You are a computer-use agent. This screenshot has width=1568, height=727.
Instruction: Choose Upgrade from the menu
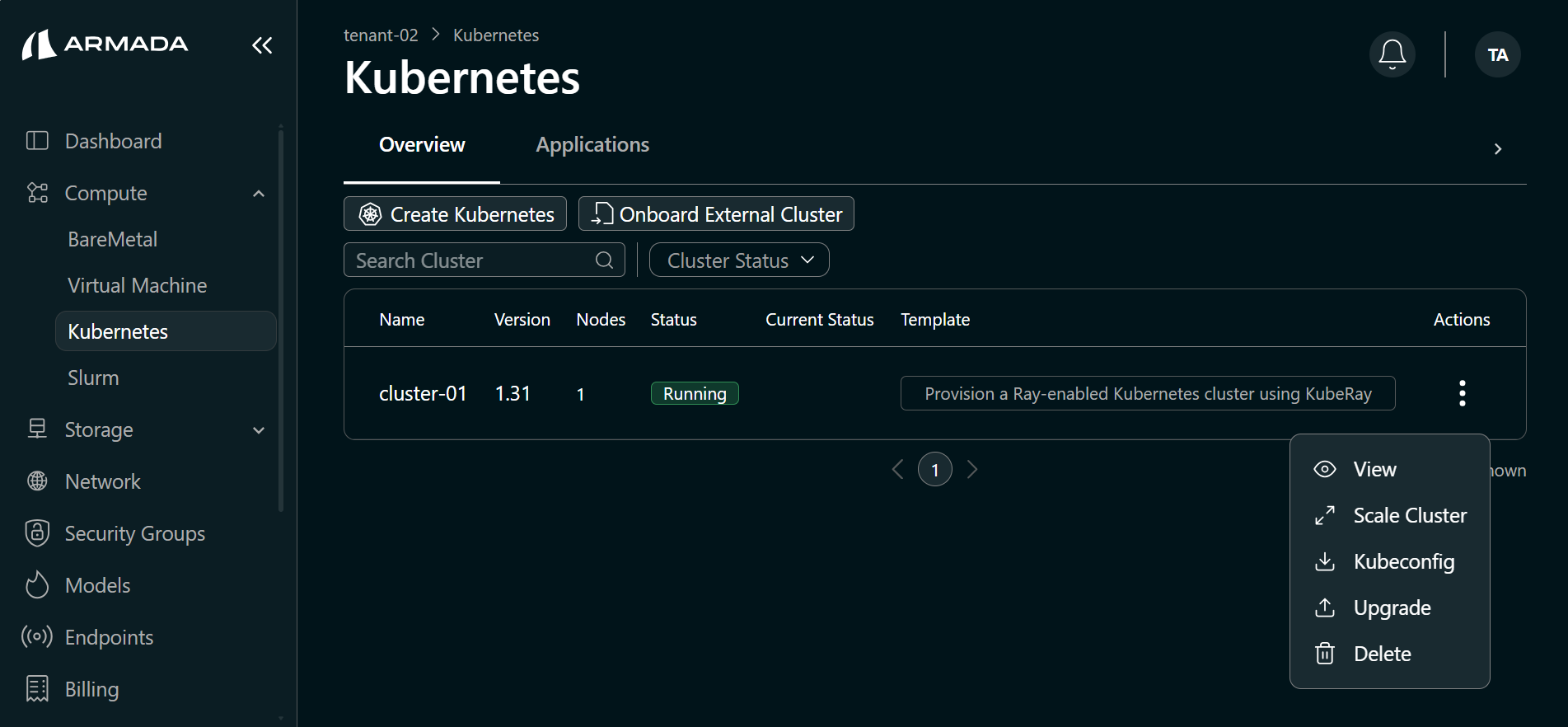coord(1390,607)
